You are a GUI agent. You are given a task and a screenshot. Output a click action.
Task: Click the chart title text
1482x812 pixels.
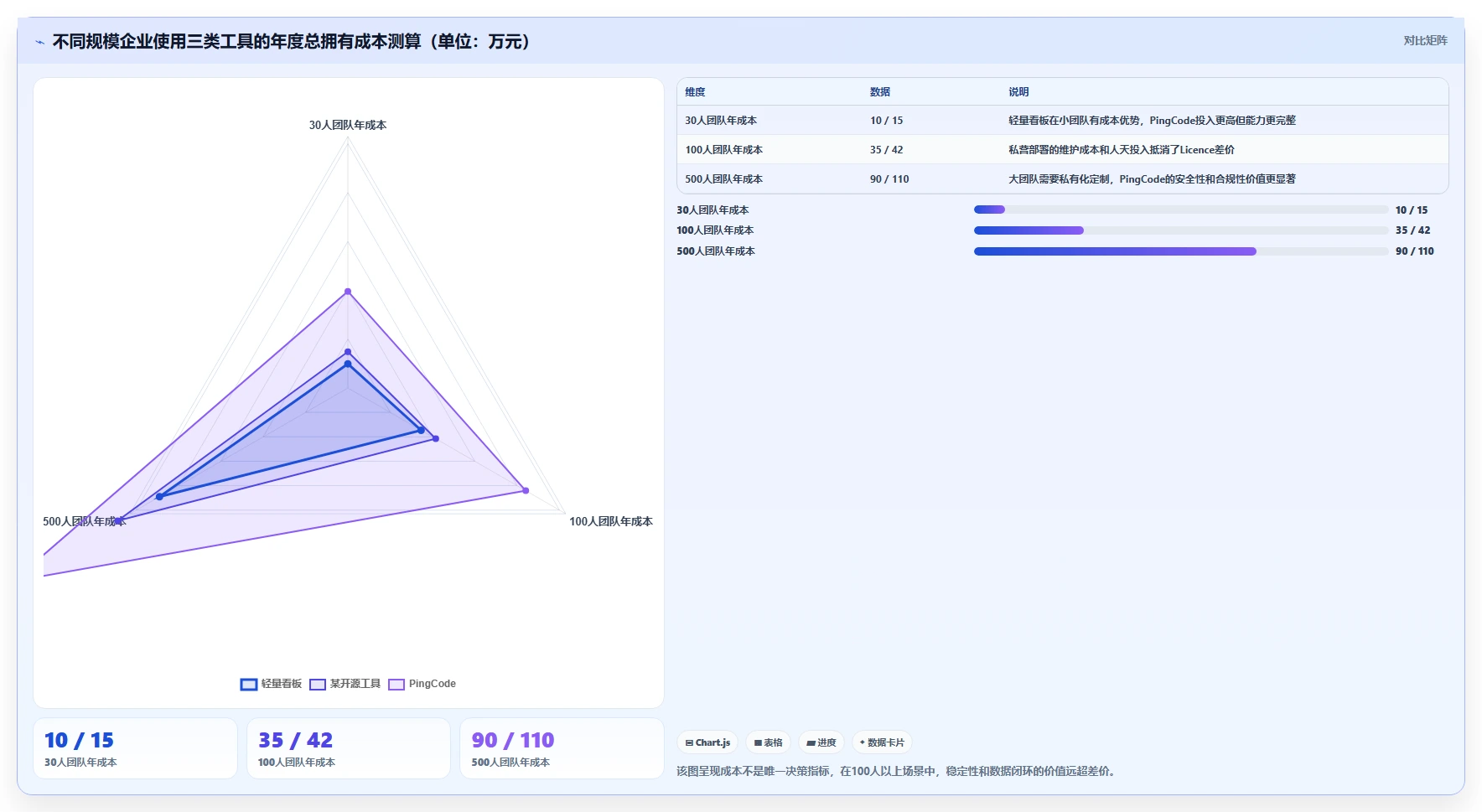[295, 42]
